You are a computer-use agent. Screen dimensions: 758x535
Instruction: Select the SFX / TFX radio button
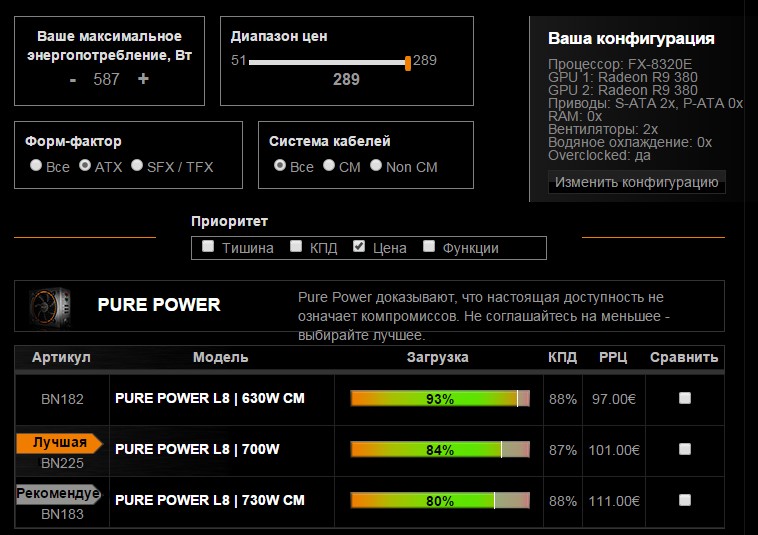coord(137,165)
